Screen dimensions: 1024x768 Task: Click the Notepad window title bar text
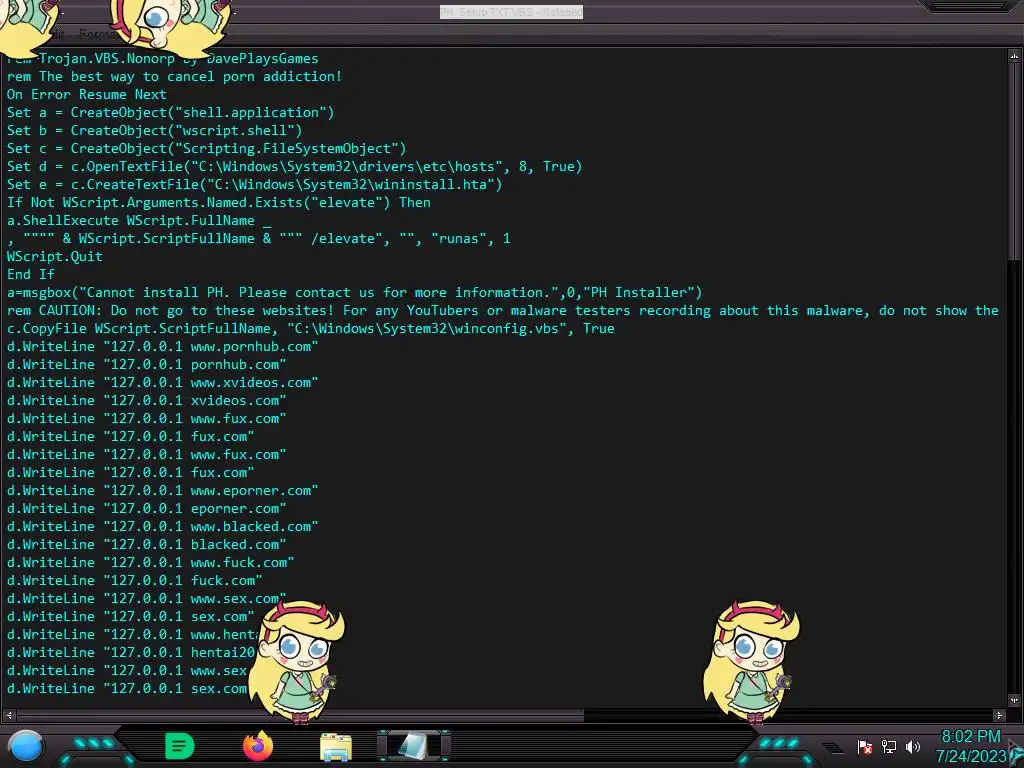click(511, 12)
